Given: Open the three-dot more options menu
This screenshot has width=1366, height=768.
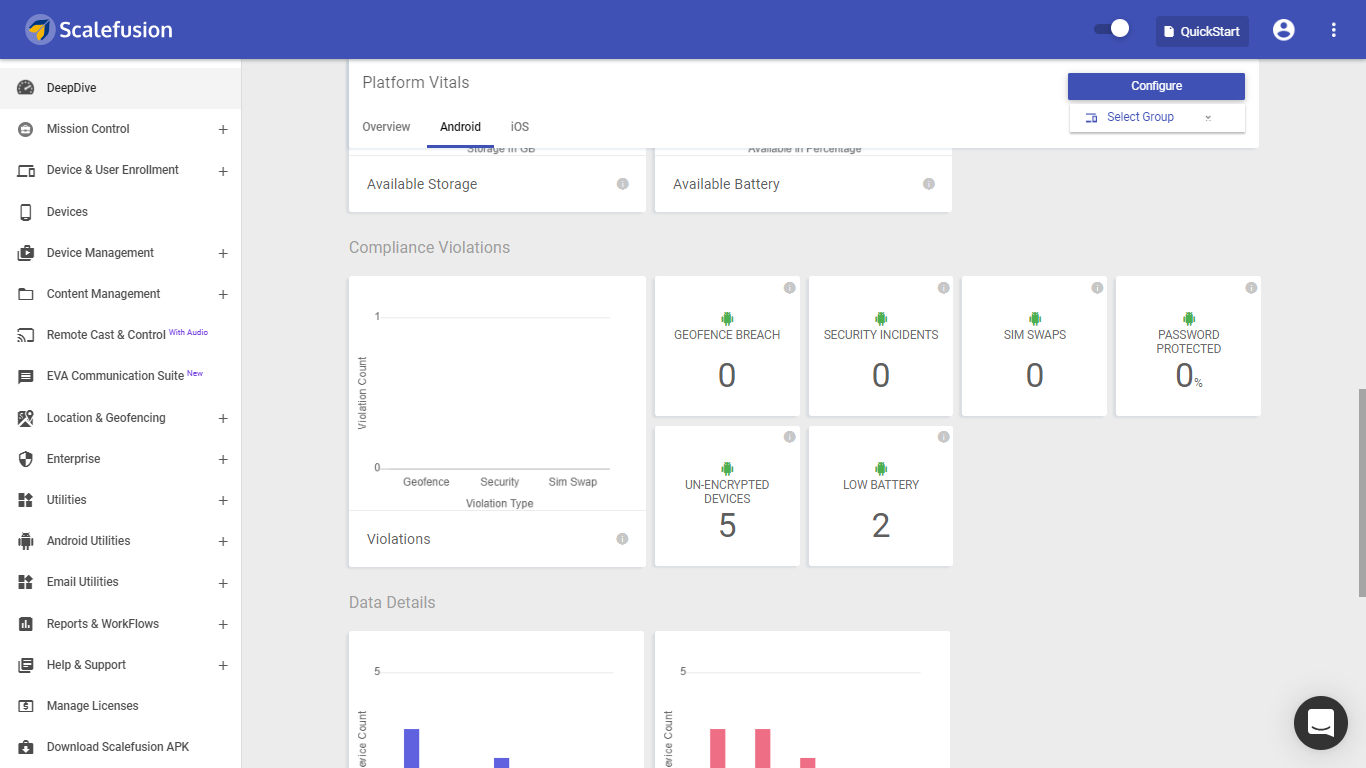Looking at the screenshot, I should click(x=1333, y=30).
